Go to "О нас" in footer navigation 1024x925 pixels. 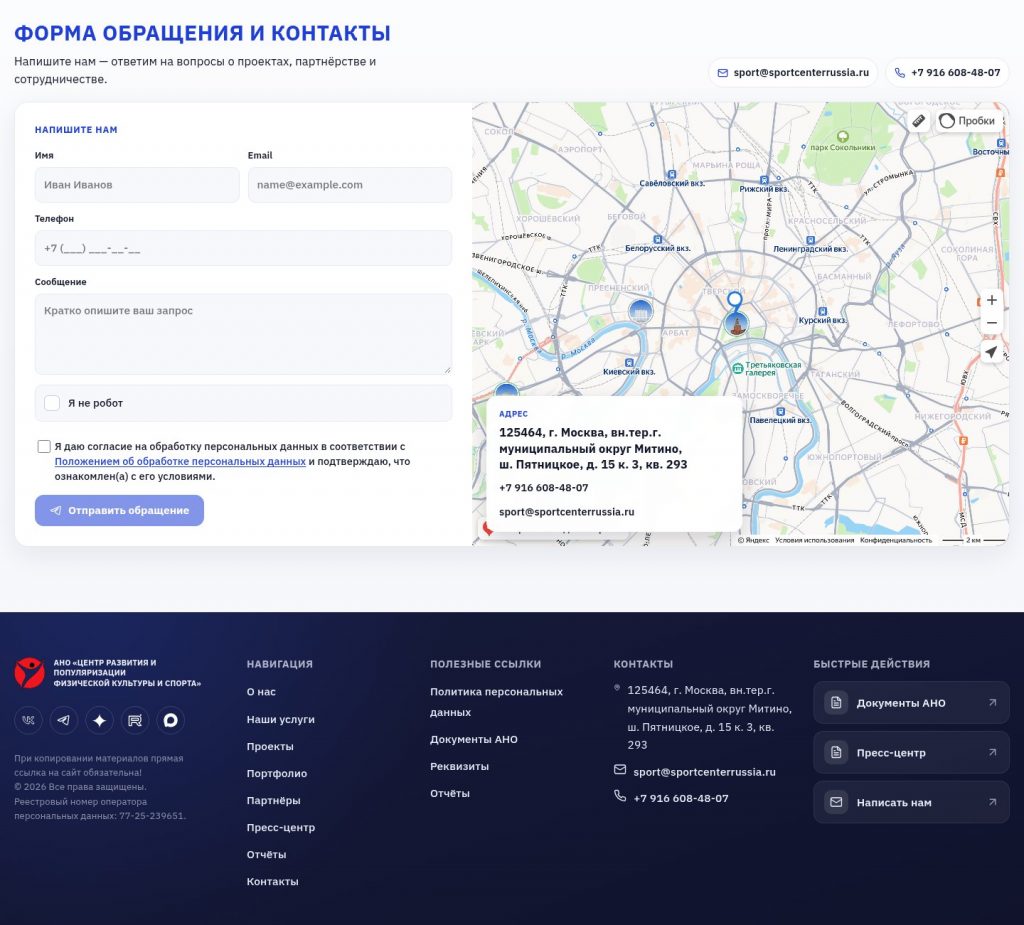pyautogui.click(x=261, y=692)
